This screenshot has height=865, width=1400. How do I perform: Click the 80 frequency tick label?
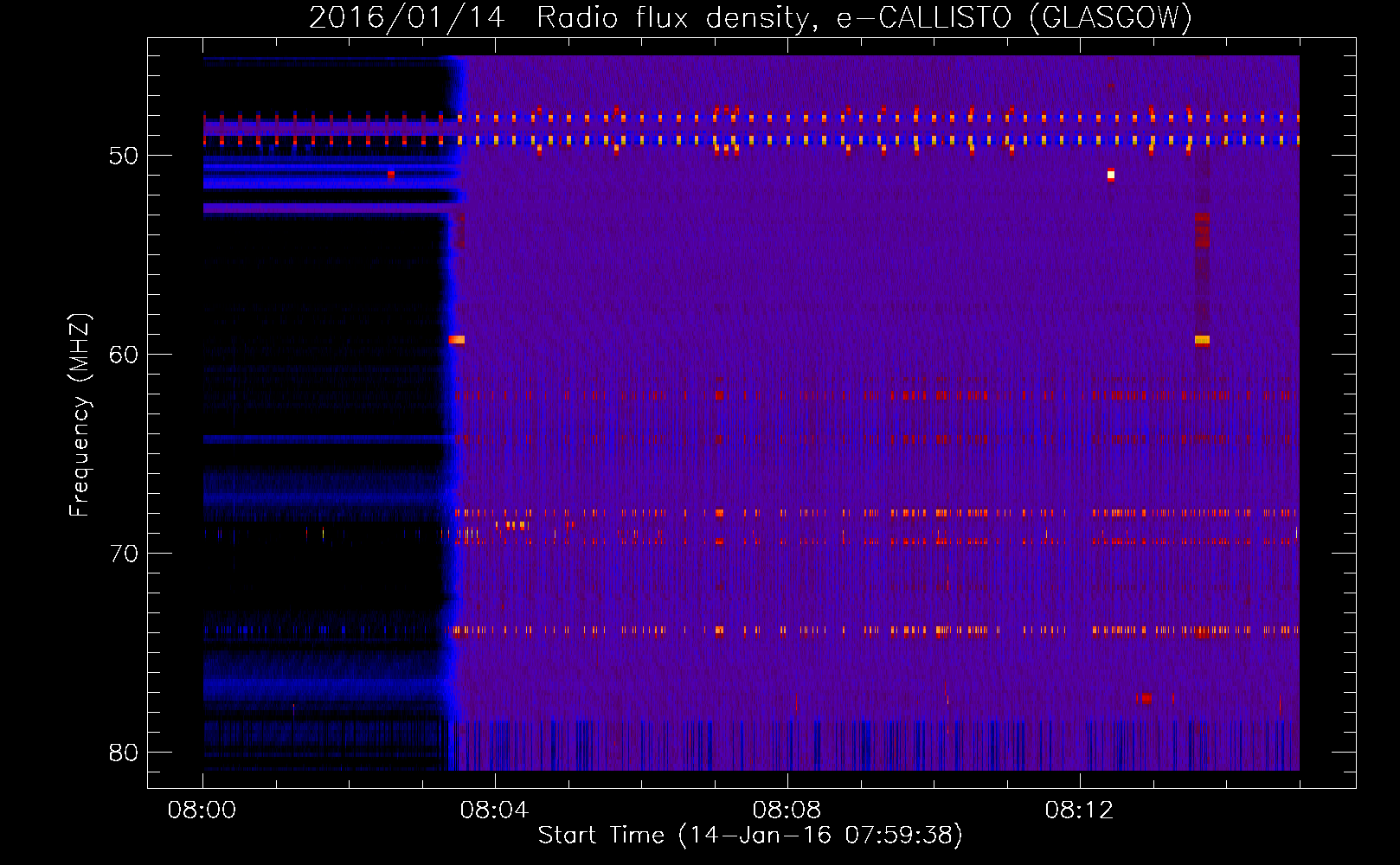pyautogui.click(x=124, y=753)
